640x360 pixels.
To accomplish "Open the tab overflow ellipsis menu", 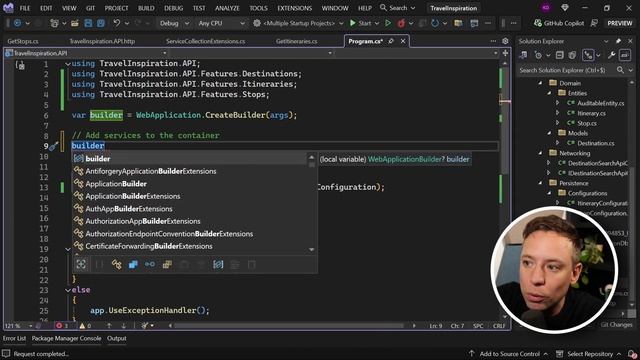I will click(x=493, y=41).
